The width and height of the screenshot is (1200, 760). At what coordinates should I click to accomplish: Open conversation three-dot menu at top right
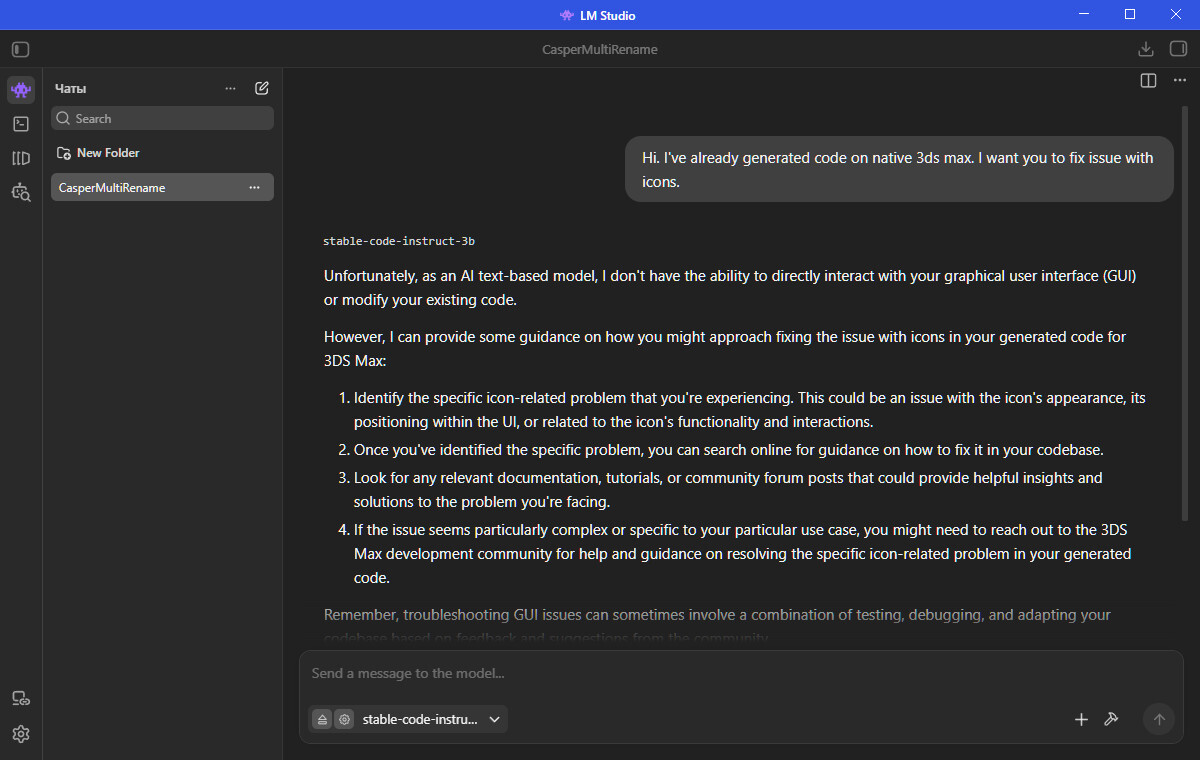pyautogui.click(x=1180, y=80)
